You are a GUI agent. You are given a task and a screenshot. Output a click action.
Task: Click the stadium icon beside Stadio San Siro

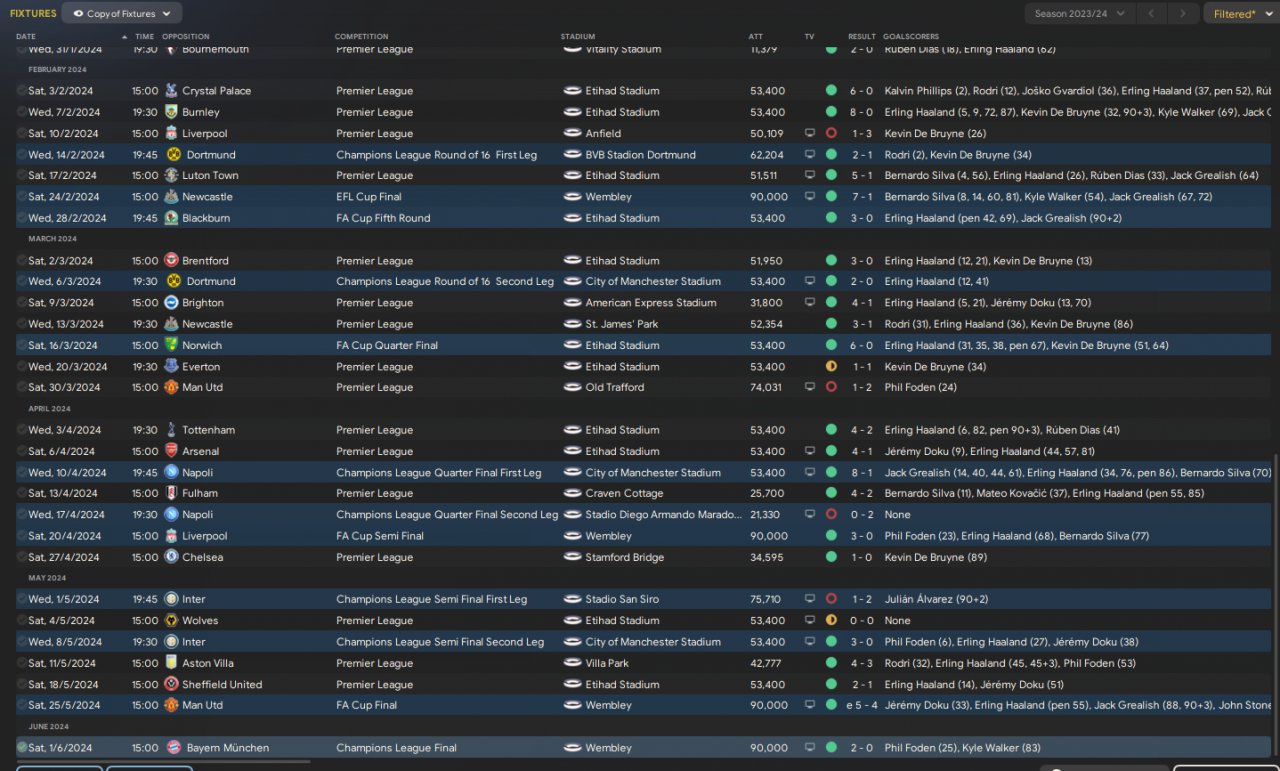point(572,600)
